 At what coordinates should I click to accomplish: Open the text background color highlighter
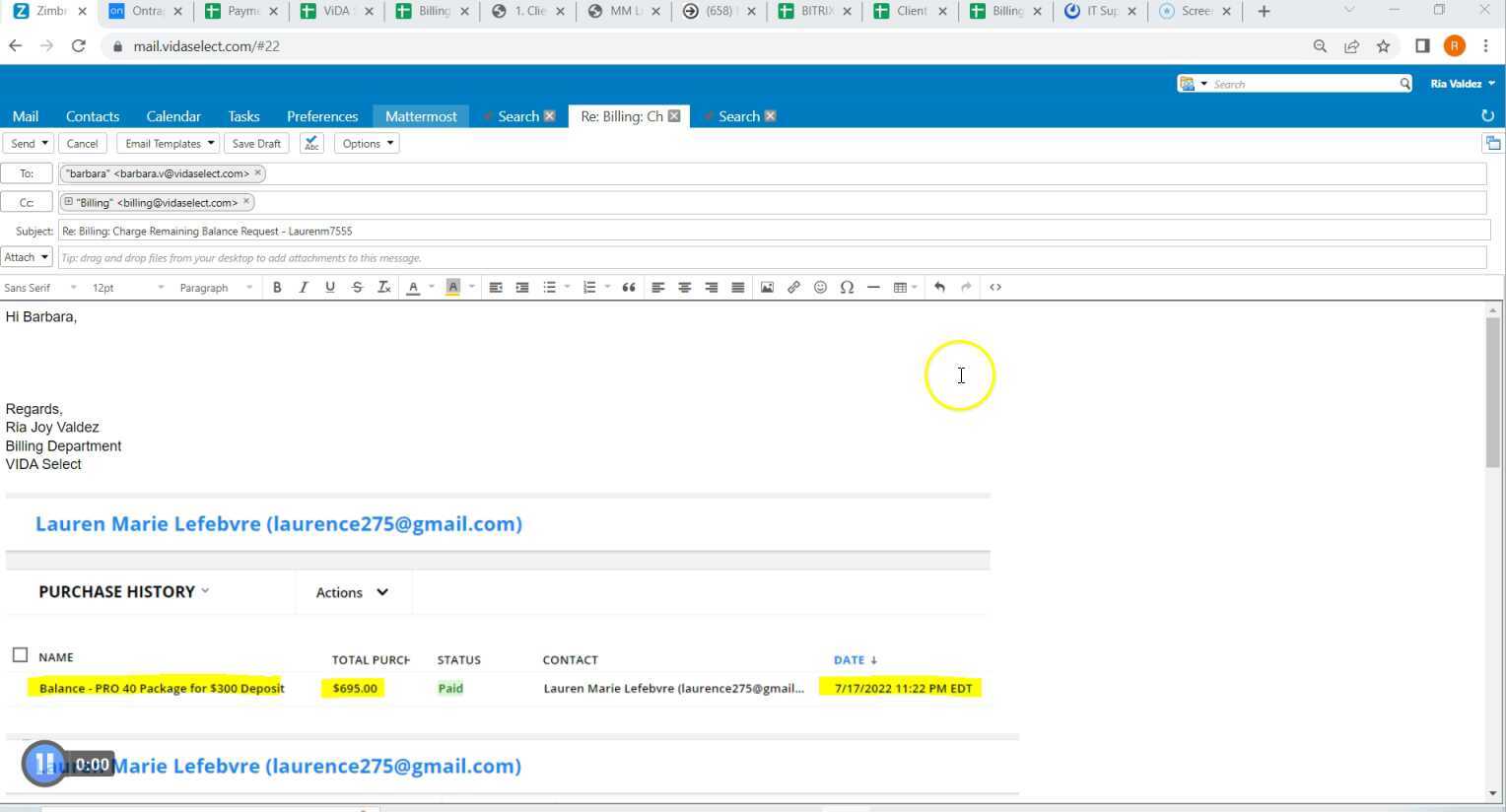[453, 288]
